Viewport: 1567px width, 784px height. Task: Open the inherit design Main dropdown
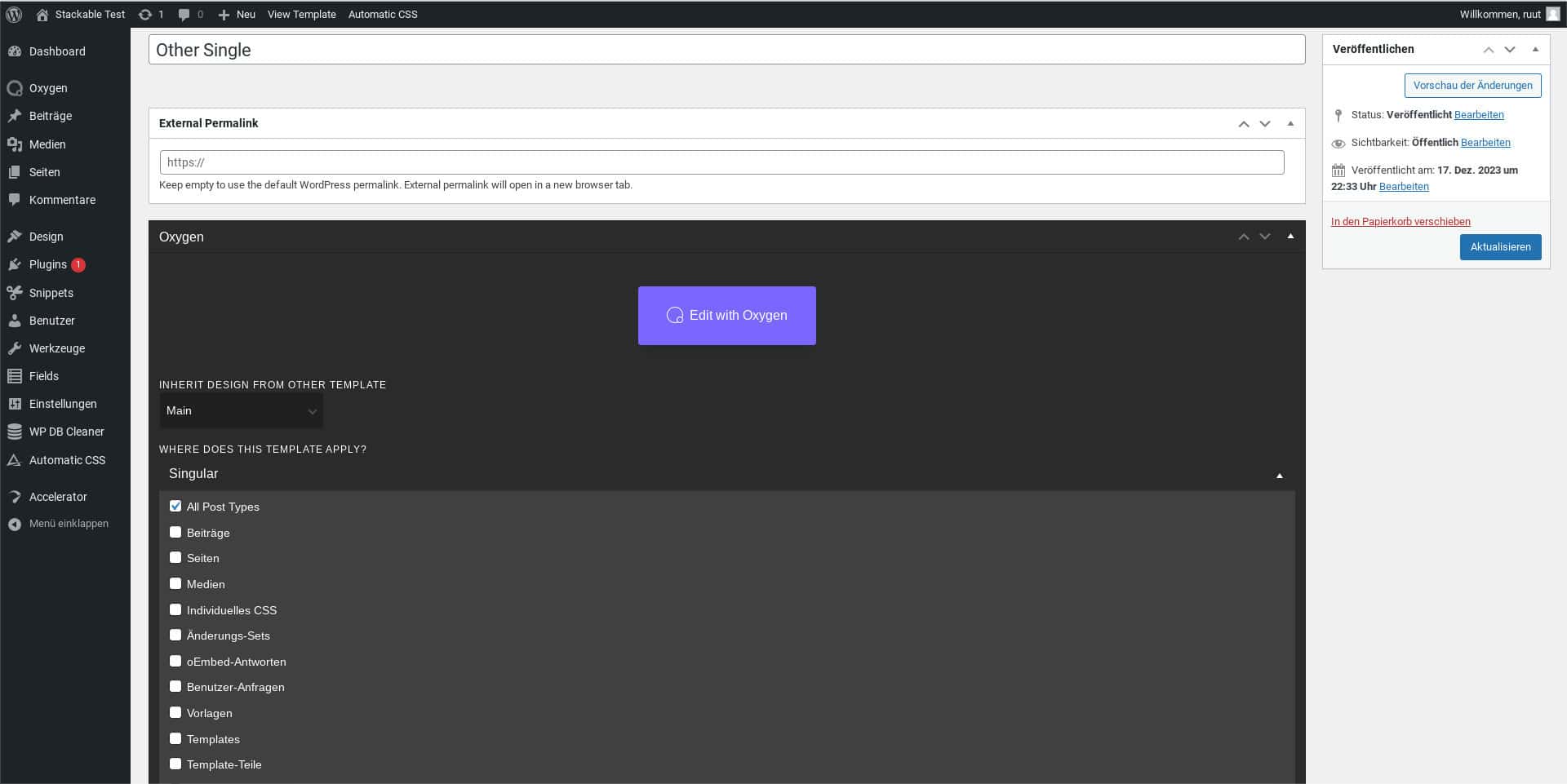(x=241, y=411)
